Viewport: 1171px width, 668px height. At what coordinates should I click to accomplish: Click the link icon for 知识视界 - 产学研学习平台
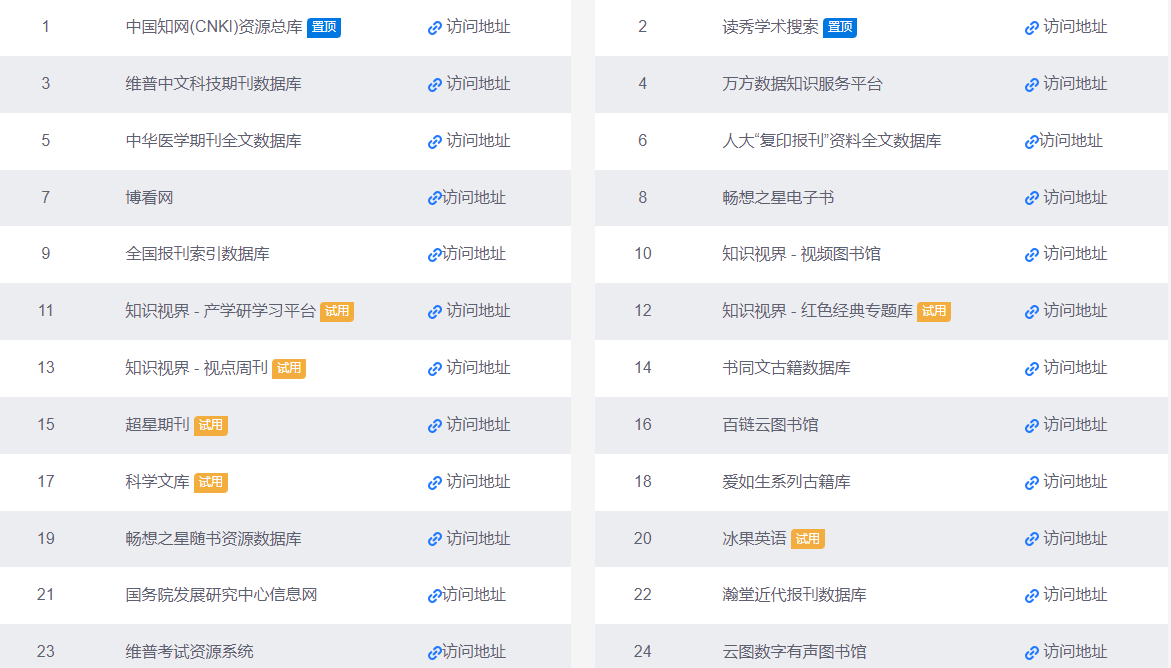(435, 312)
